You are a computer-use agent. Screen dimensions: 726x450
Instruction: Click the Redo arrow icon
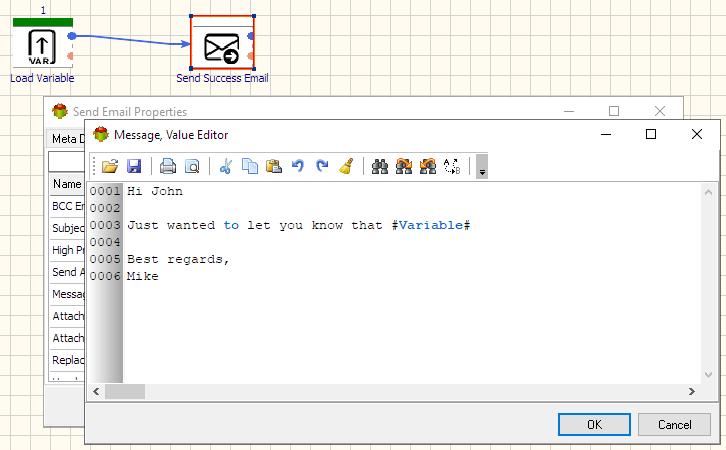tap(322, 166)
